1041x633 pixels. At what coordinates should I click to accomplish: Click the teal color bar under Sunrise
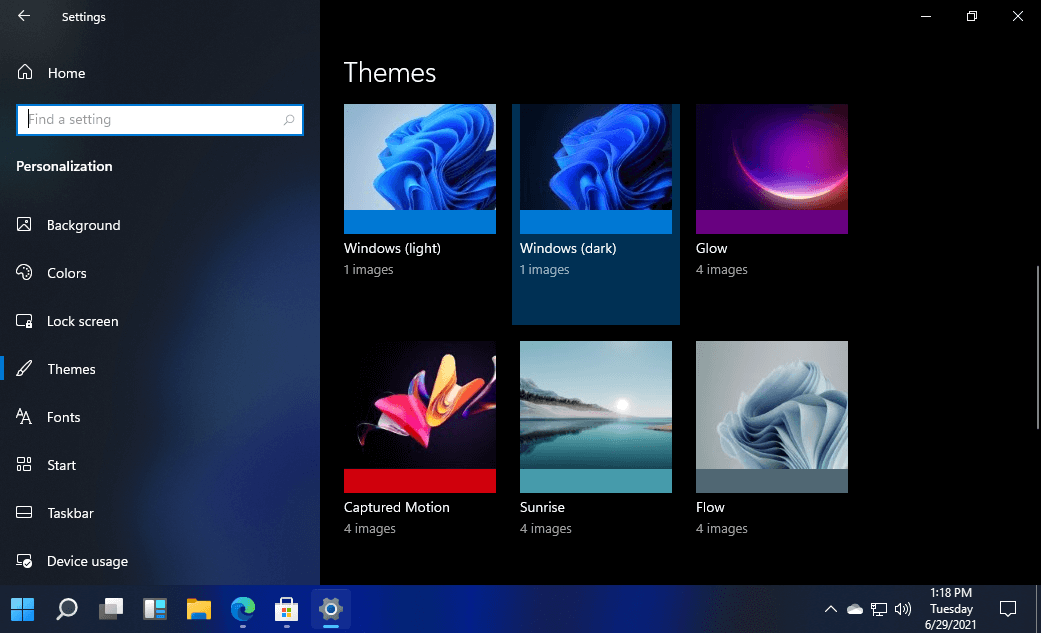click(x=596, y=481)
